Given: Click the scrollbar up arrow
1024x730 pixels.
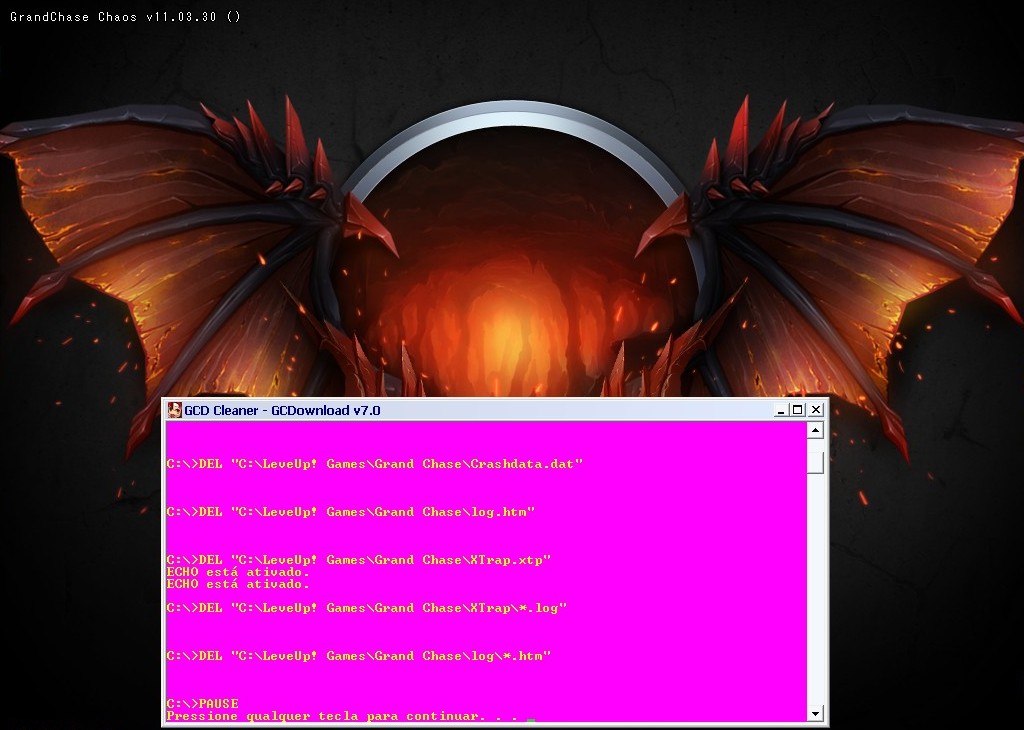Looking at the screenshot, I should (x=814, y=429).
